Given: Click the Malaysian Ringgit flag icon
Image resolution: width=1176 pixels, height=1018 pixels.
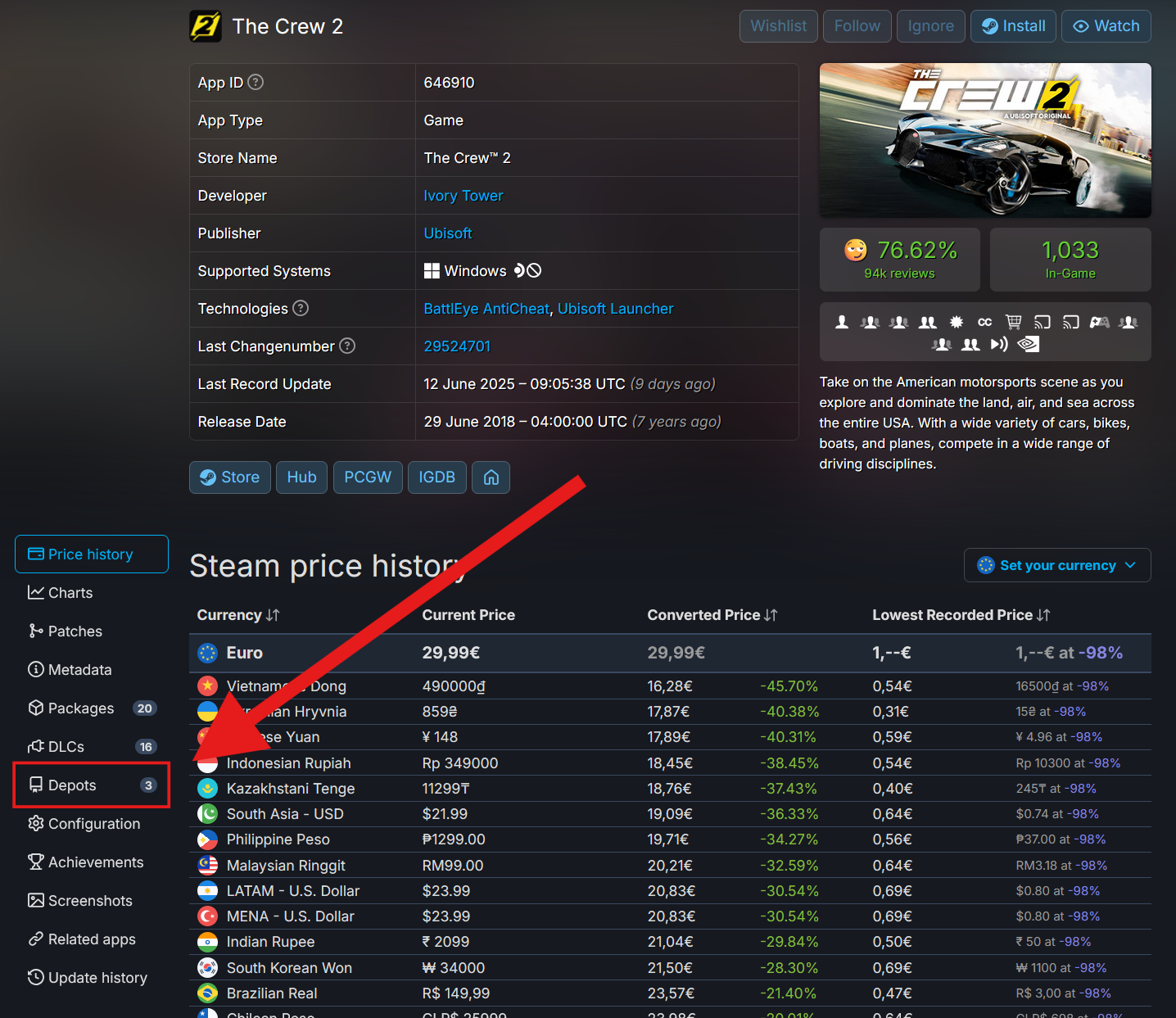Looking at the screenshot, I should tap(208, 865).
